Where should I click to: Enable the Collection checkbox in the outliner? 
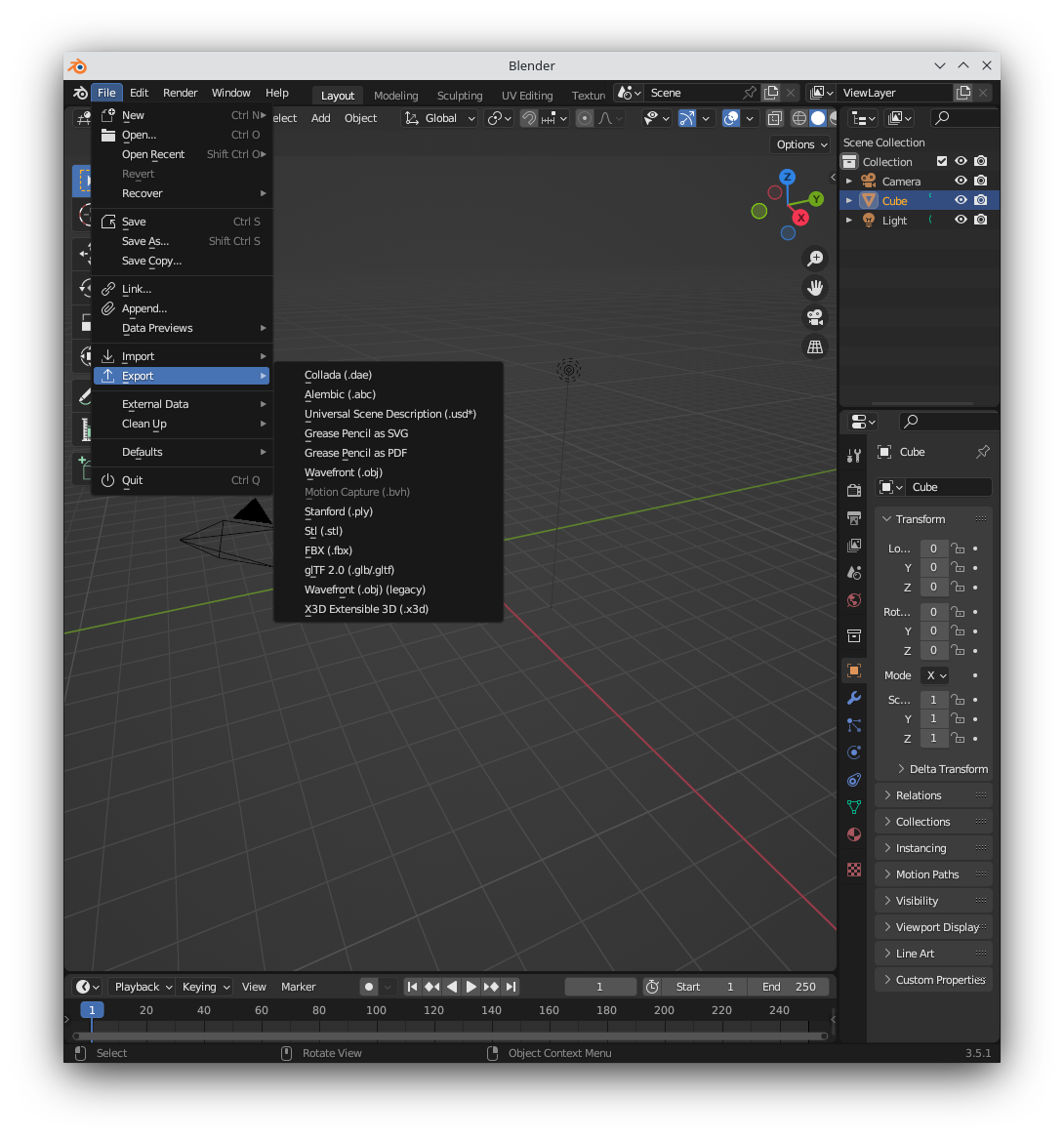tap(942, 161)
